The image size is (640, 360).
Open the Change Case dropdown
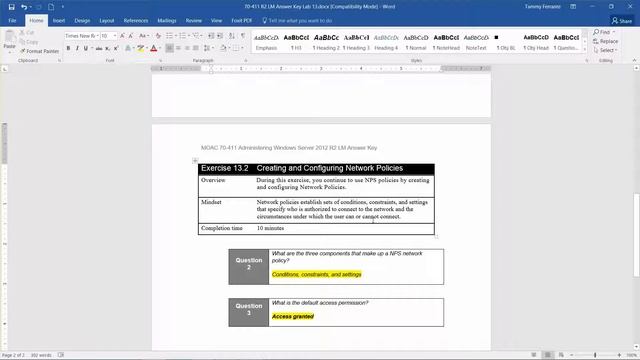pos(144,36)
